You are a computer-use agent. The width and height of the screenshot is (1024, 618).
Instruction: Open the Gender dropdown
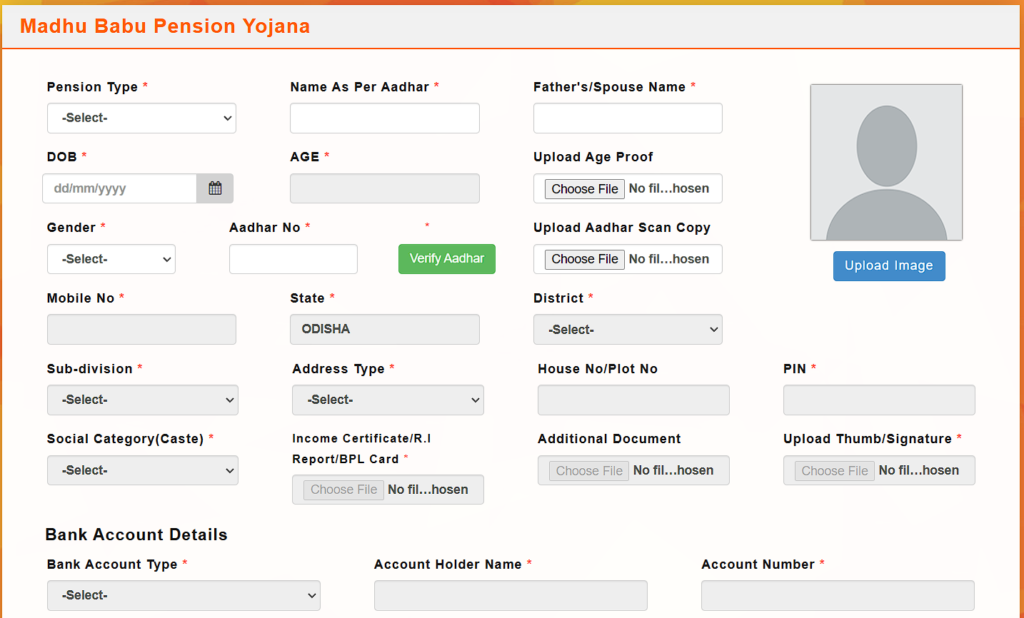pyautogui.click(x=111, y=259)
